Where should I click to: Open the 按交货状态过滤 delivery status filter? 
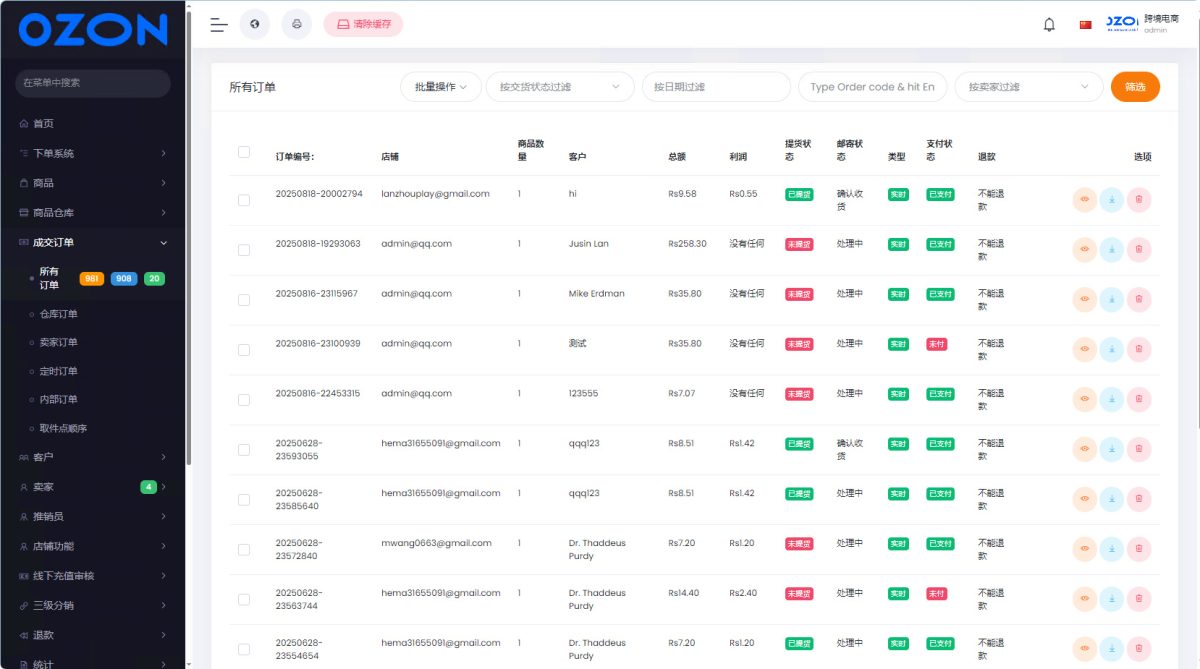[x=560, y=87]
